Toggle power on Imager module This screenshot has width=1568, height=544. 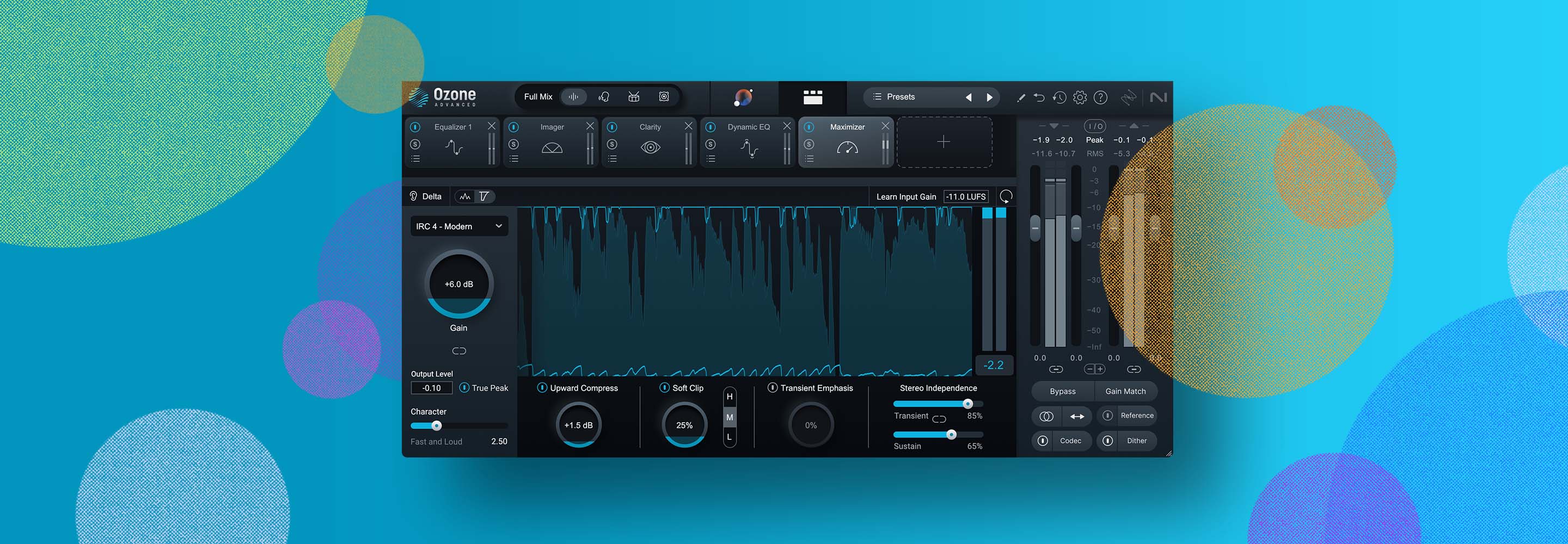point(514,127)
